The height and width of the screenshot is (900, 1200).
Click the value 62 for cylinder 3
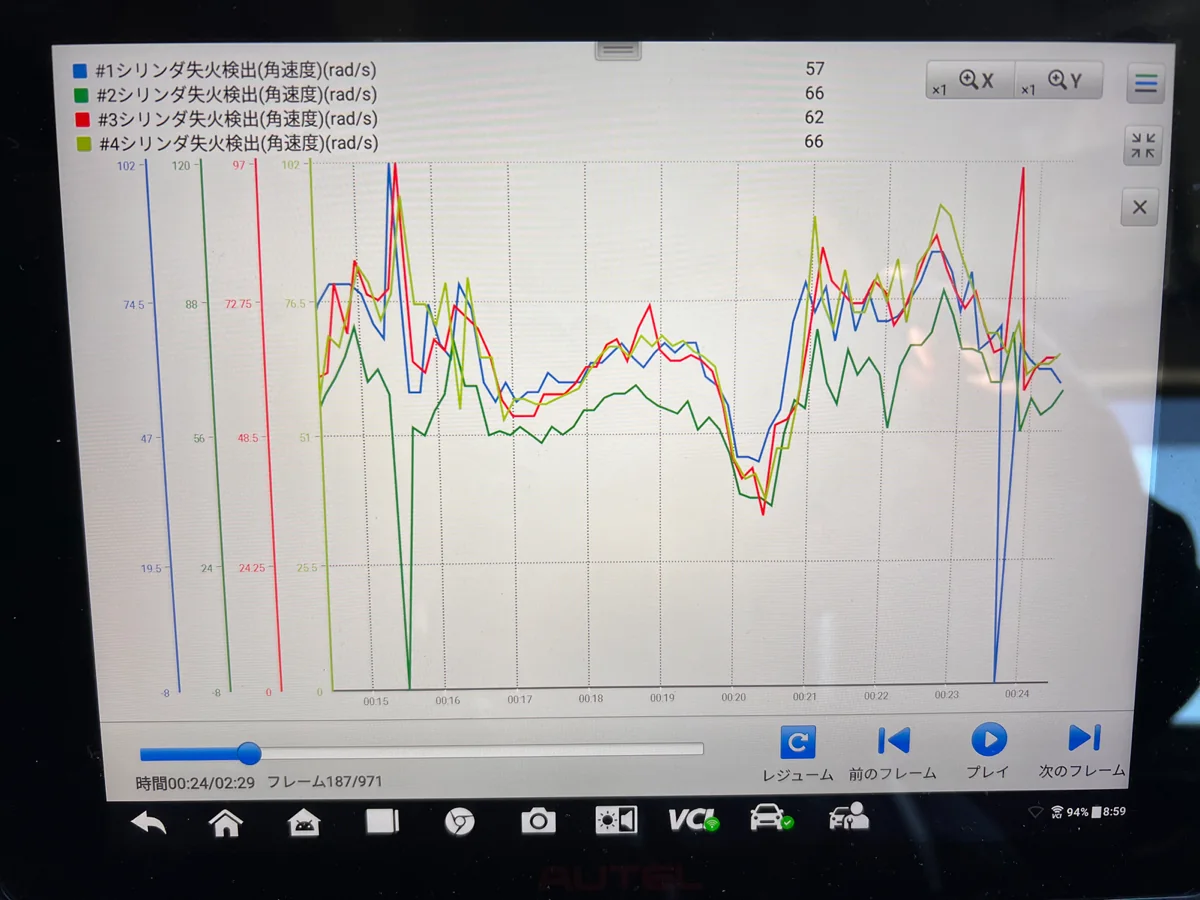pyautogui.click(x=814, y=117)
